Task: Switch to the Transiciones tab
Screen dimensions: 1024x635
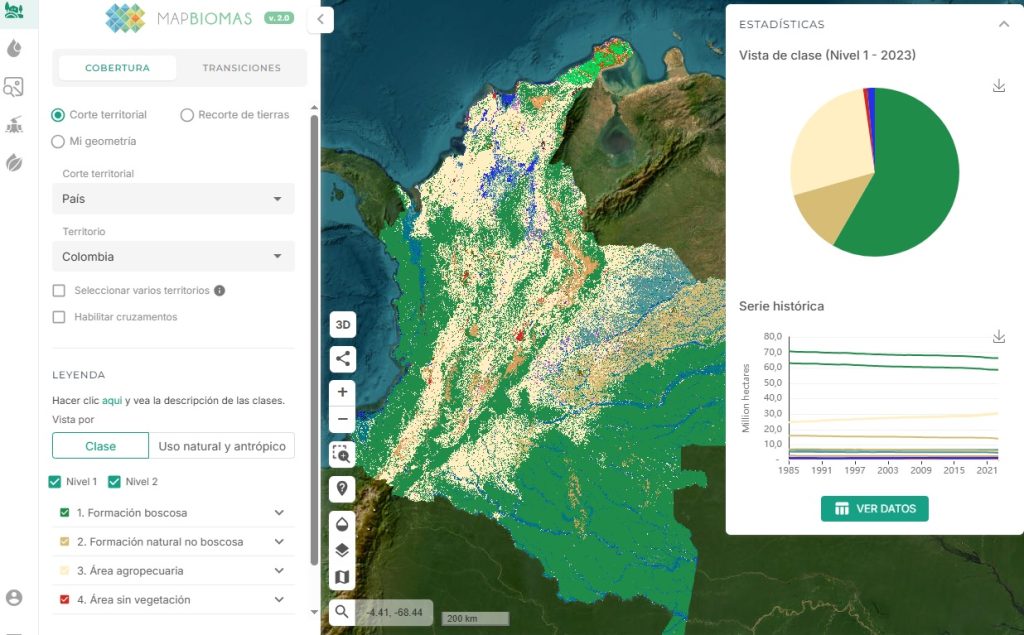Action: (x=243, y=69)
